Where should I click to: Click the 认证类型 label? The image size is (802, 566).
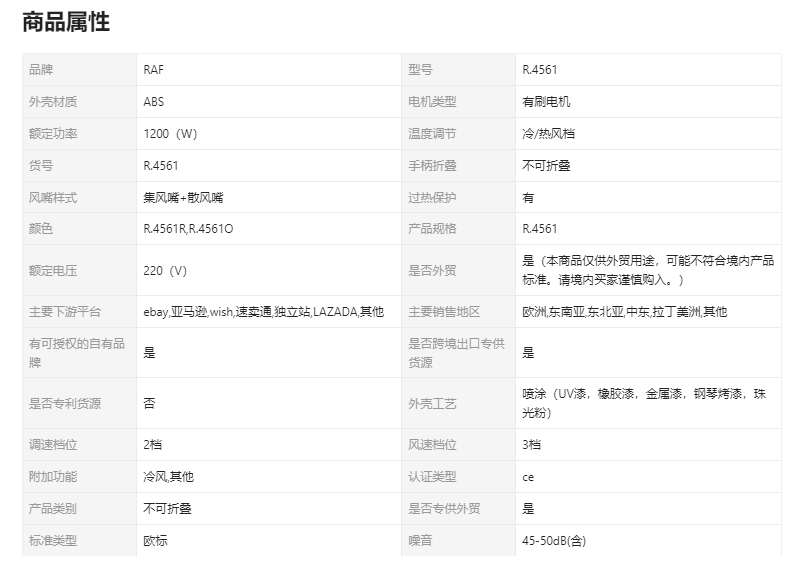pyautogui.click(x=432, y=477)
